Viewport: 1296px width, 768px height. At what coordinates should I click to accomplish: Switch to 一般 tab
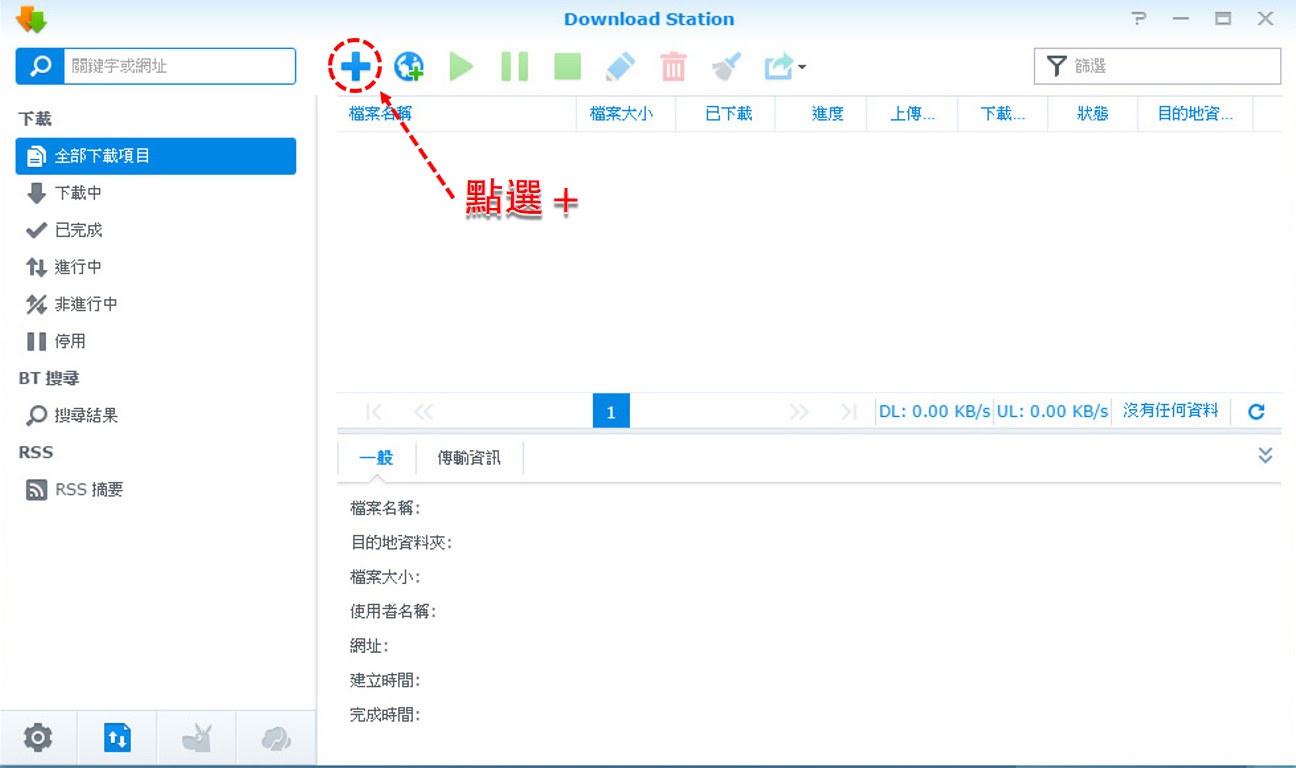coord(377,459)
